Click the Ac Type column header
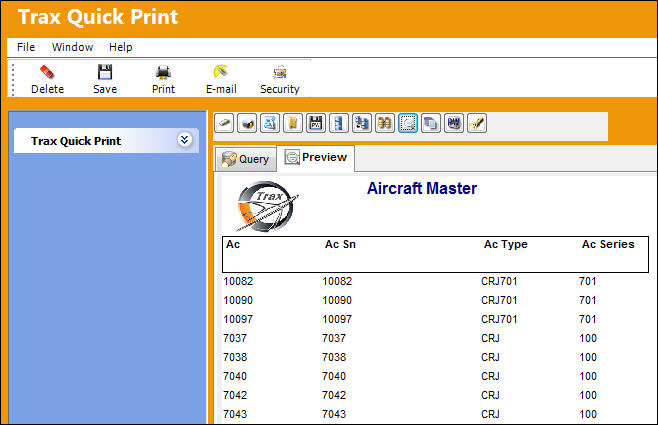 [505, 244]
